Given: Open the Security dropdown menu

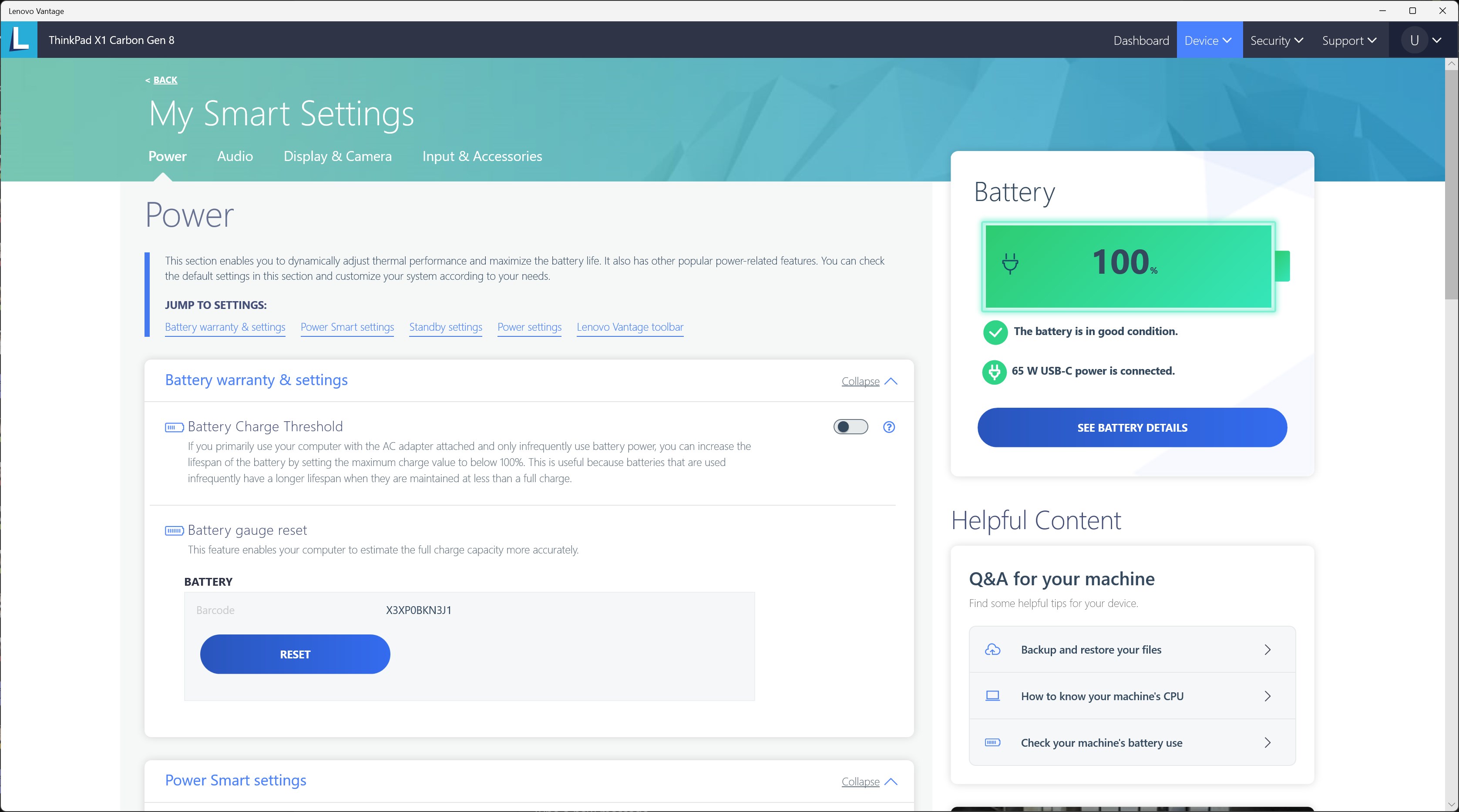Looking at the screenshot, I should (x=1276, y=40).
